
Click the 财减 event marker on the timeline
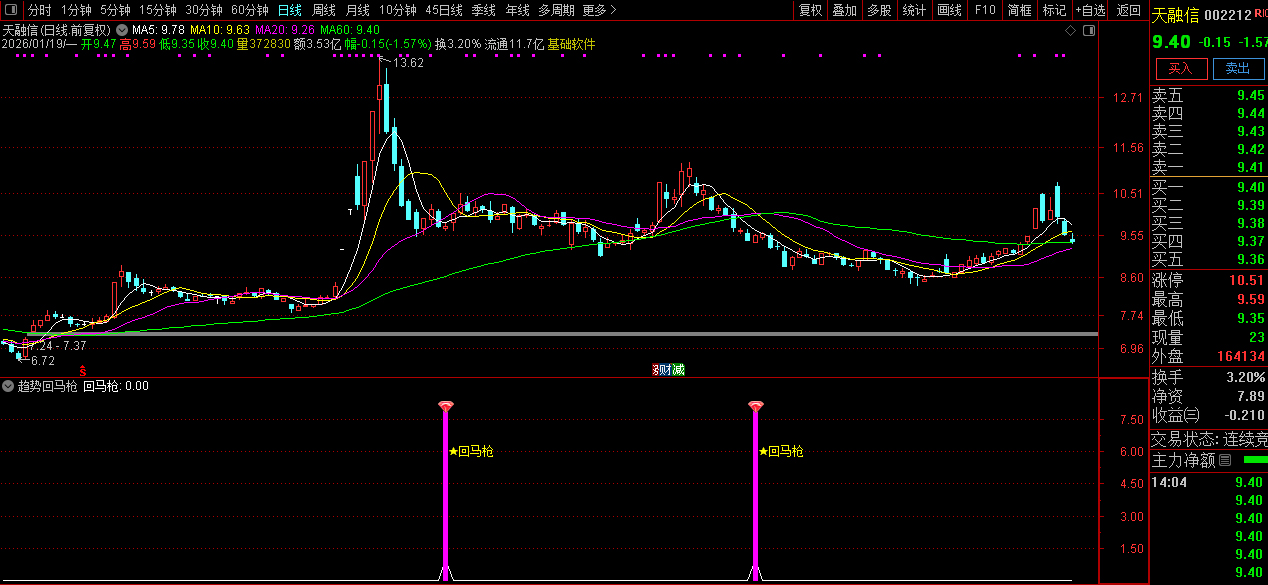(670, 370)
